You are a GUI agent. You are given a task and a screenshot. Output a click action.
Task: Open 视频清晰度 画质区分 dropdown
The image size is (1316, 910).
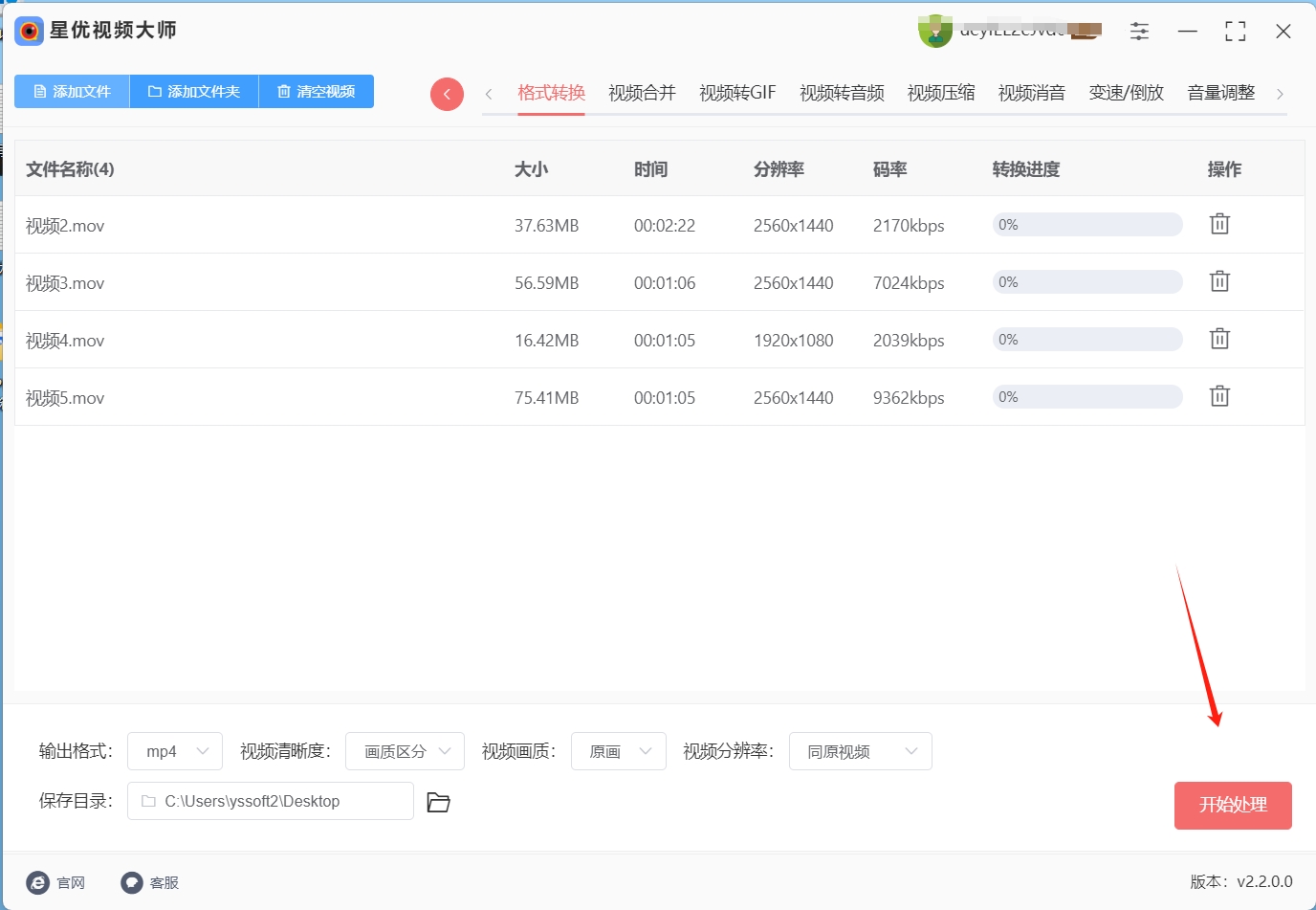point(405,751)
